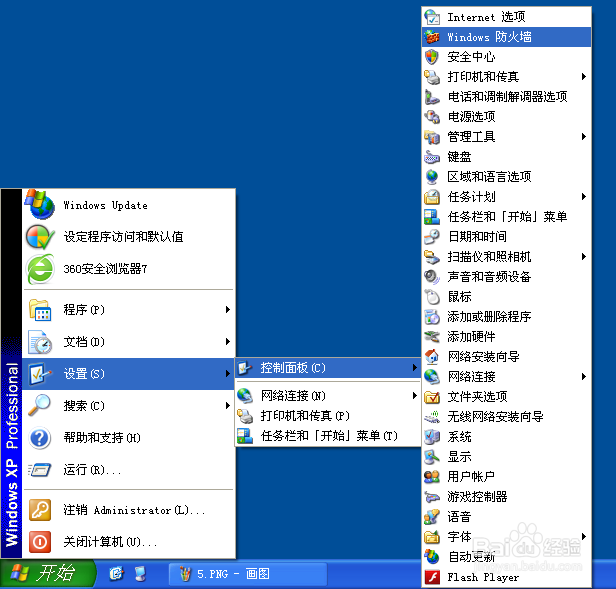This screenshot has height=589, width=616.
Task: Select 设置(S) in Start menu
Action: [128, 374]
